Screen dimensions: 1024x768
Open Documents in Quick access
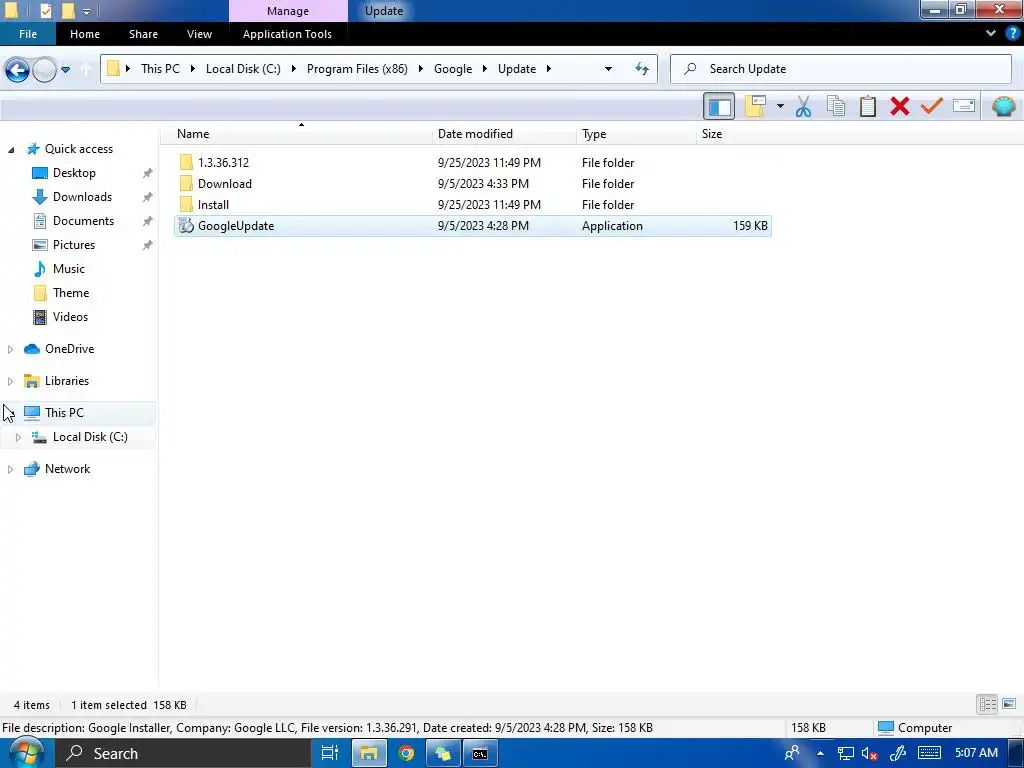point(83,221)
